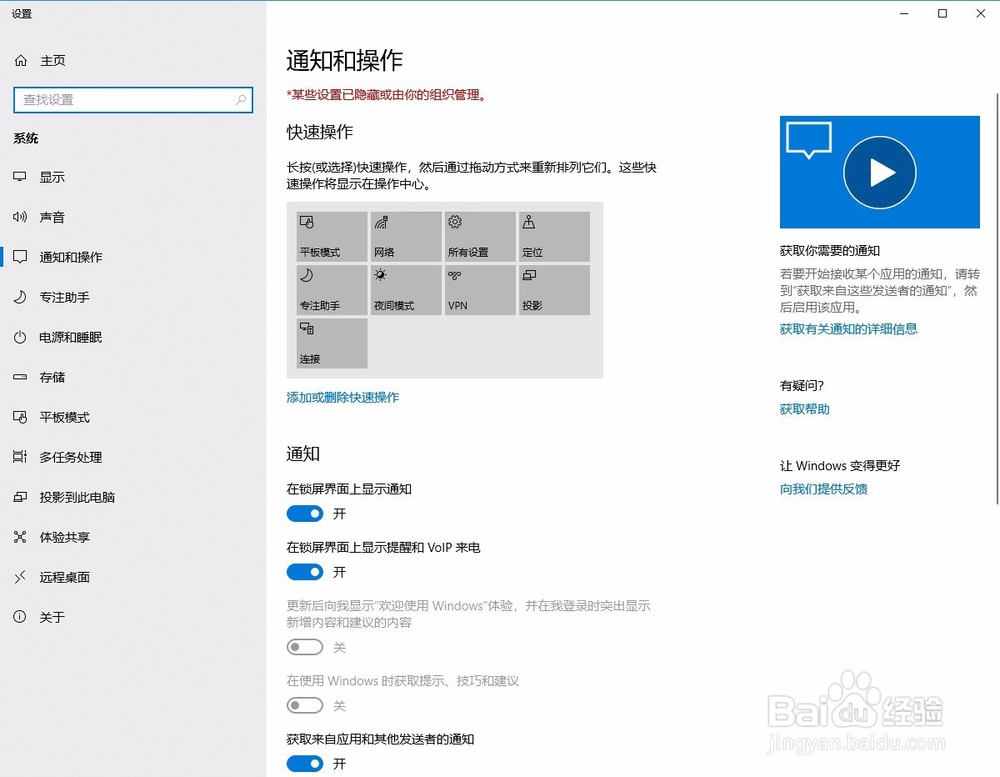Go to 主页 label in sidebar

[x=53, y=61]
